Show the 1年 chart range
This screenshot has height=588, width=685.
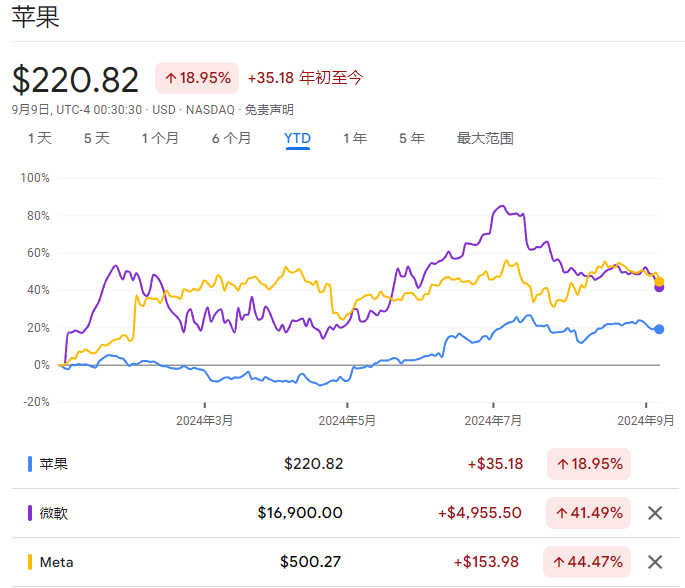[354, 138]
